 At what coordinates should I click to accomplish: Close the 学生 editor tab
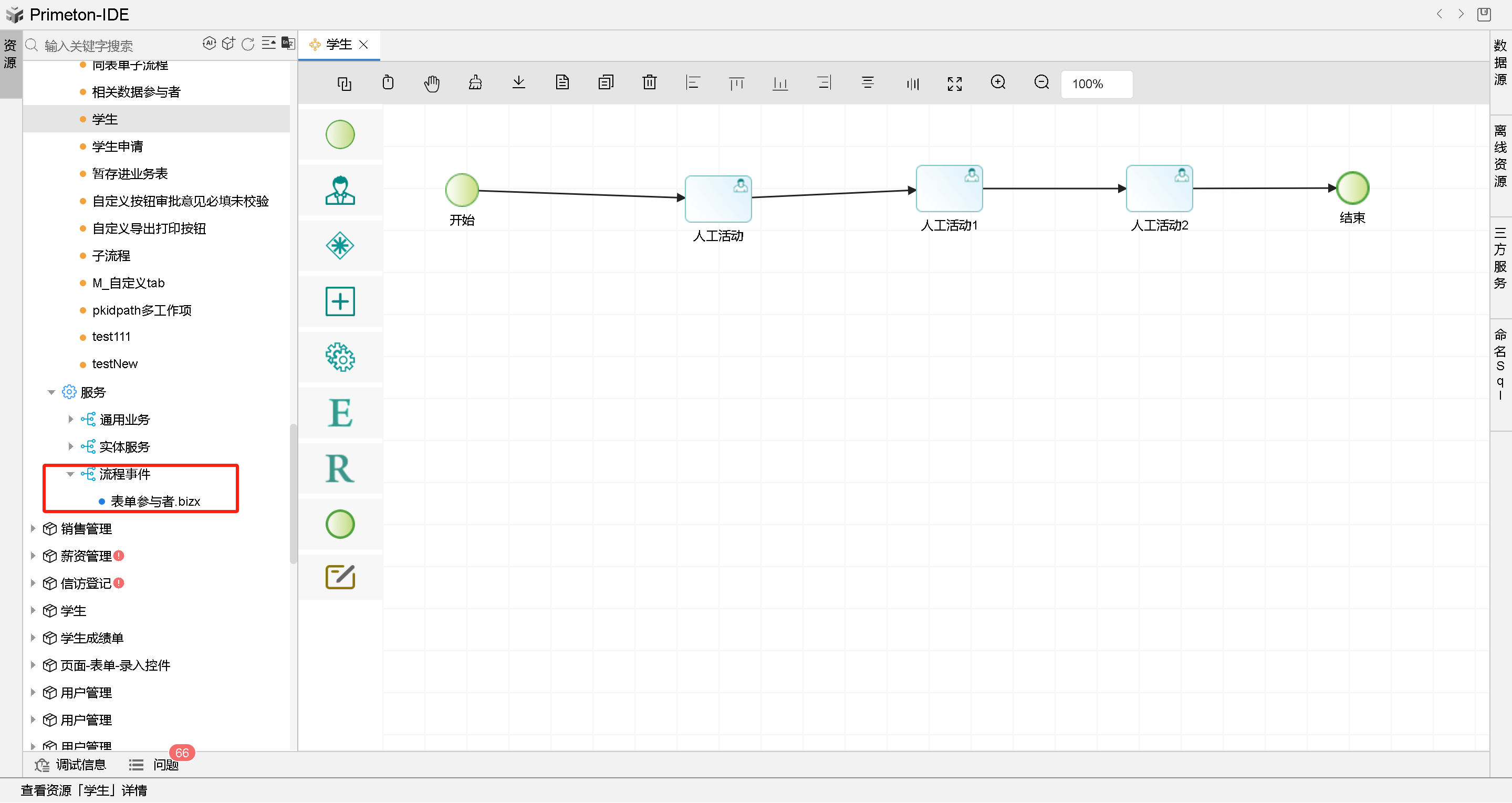363,45
